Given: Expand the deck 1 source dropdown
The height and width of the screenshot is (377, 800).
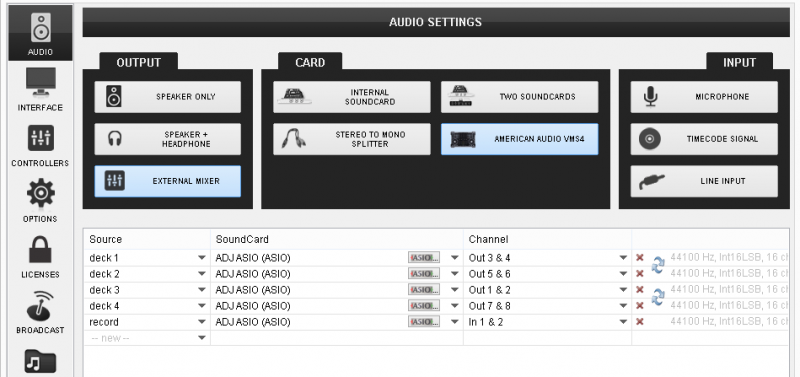Looking at the screenshot, I should coord(202,258).
